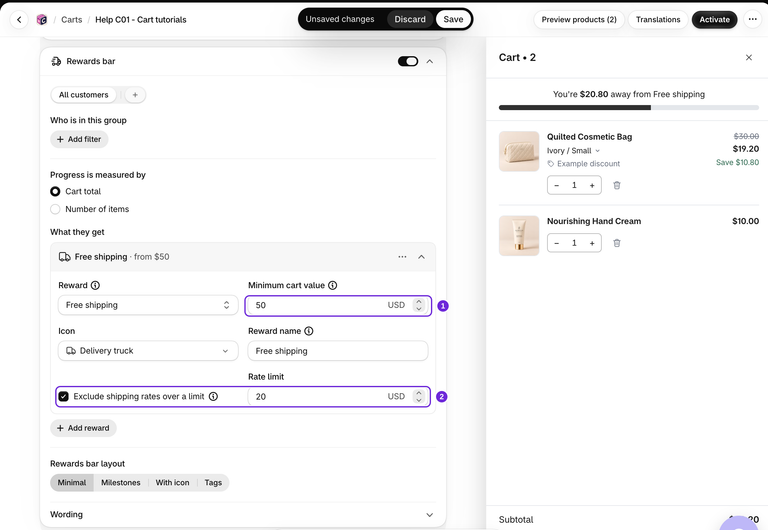Screen dimensions: 768x530
Task: Select Tags rewards bar layout
Action: pyautogui.click(x=213, y=482)
